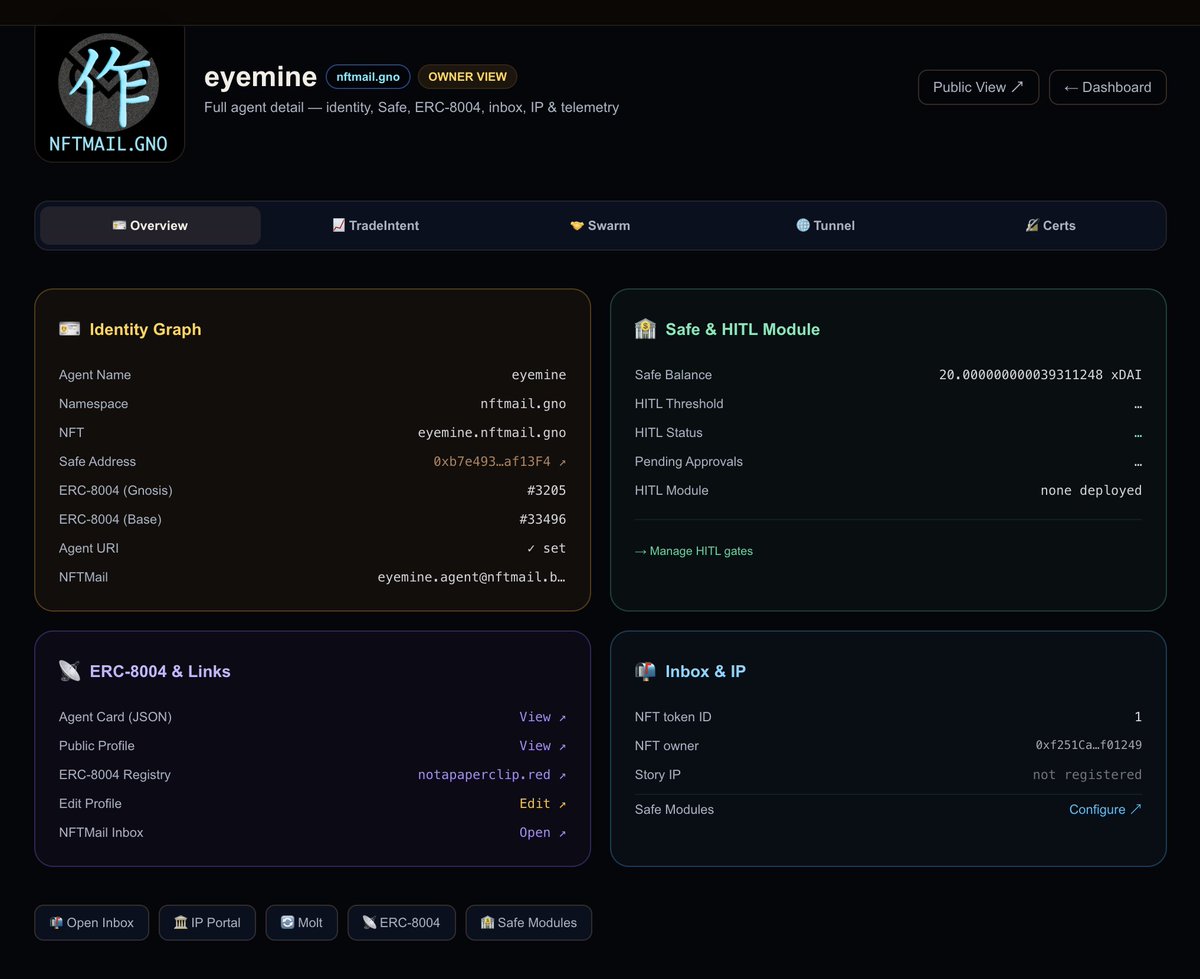Click the nftmail.gno namespace badge
Image resolution: width=1200 pixels, height=979 pixels.
pos(368,77)
